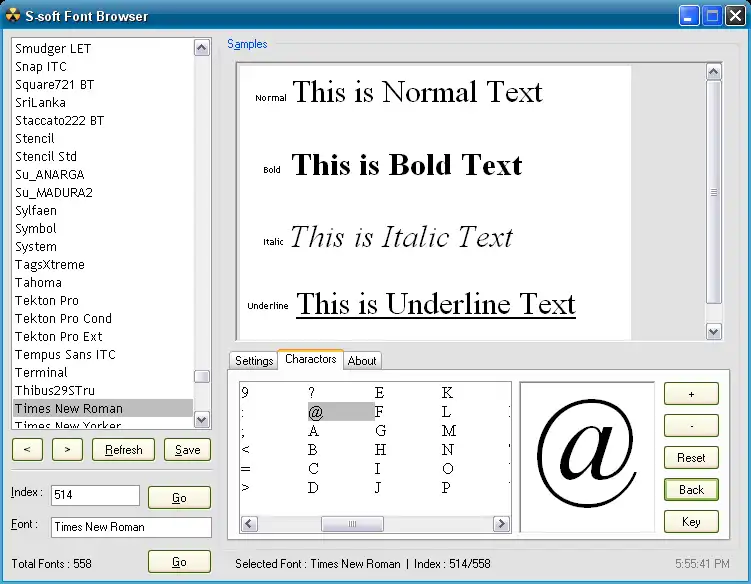The width and height of the screenshot is (751, 584).
Task: Select Staccato222 BT in the font list
Action: point(103,120)
